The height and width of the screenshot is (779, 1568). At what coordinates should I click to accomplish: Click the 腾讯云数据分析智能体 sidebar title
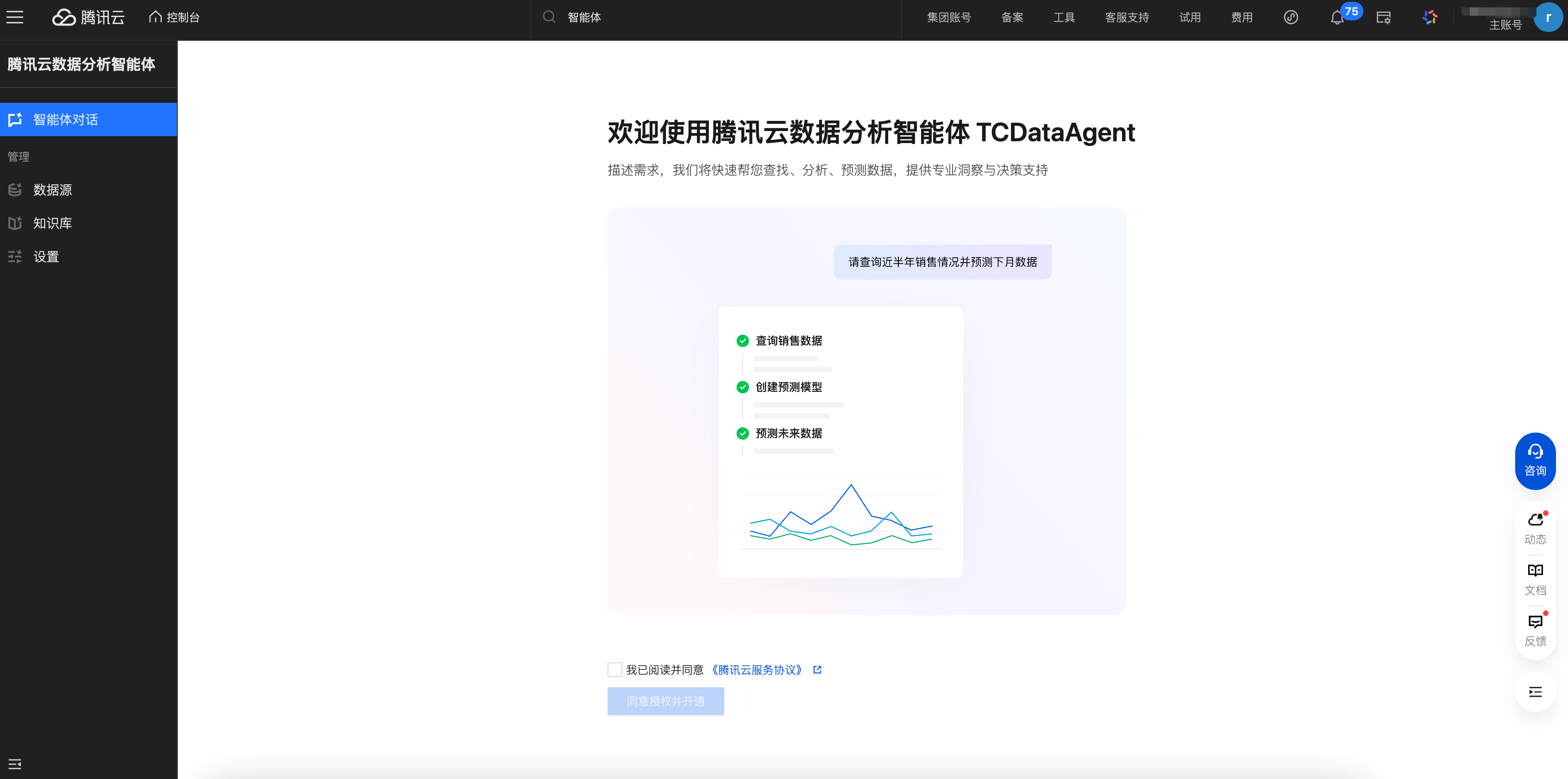[81, 64]
